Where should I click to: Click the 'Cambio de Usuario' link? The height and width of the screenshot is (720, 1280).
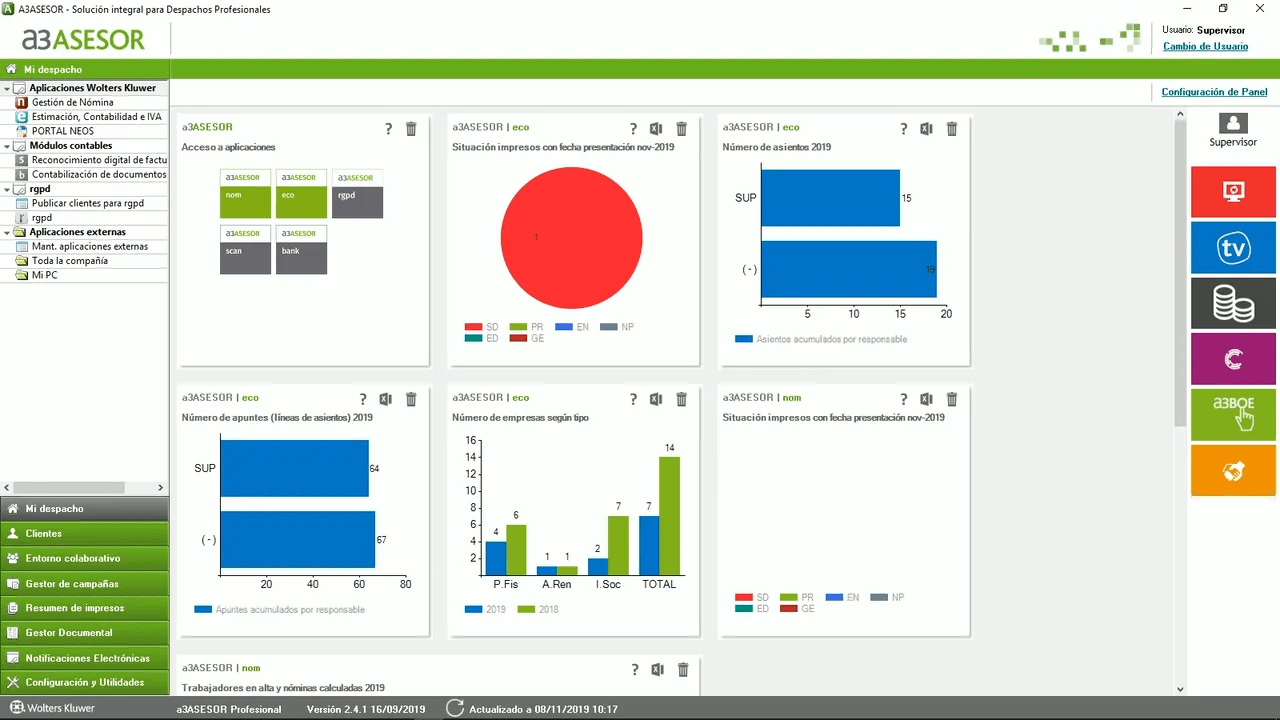pyautogui.click(x=1205, y=47)
